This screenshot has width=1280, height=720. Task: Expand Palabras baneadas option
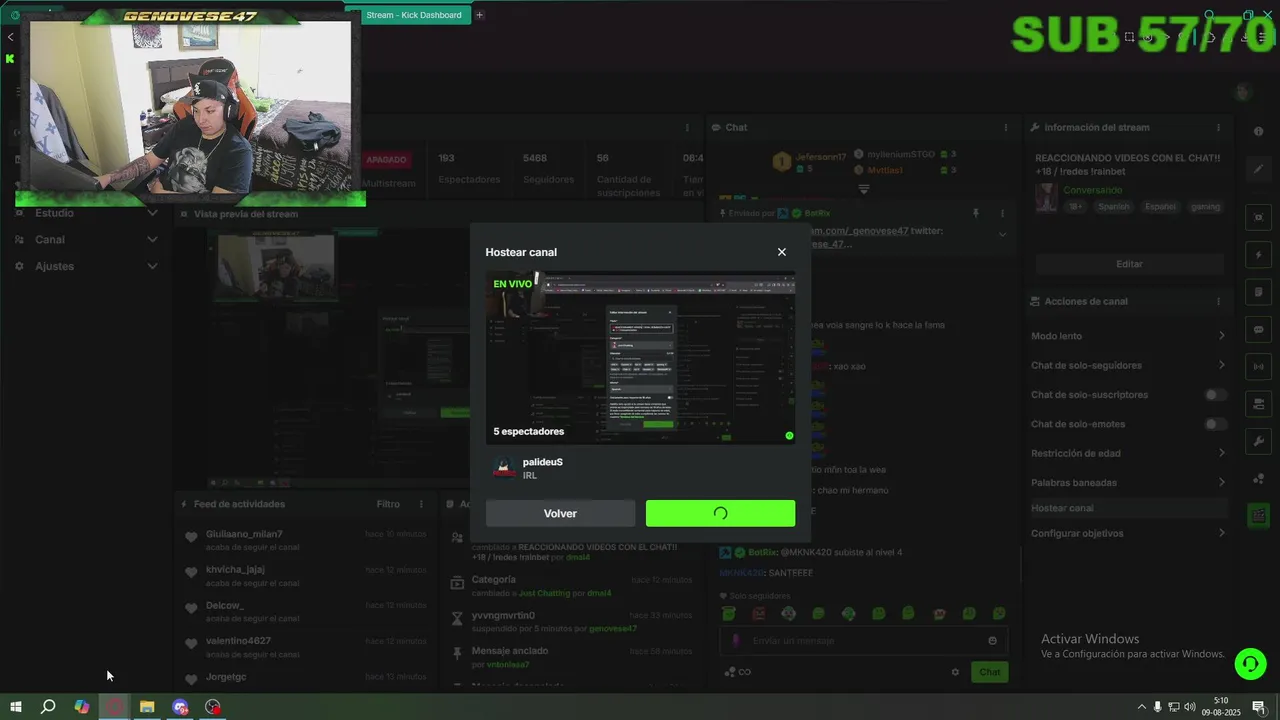point(1127,482)
